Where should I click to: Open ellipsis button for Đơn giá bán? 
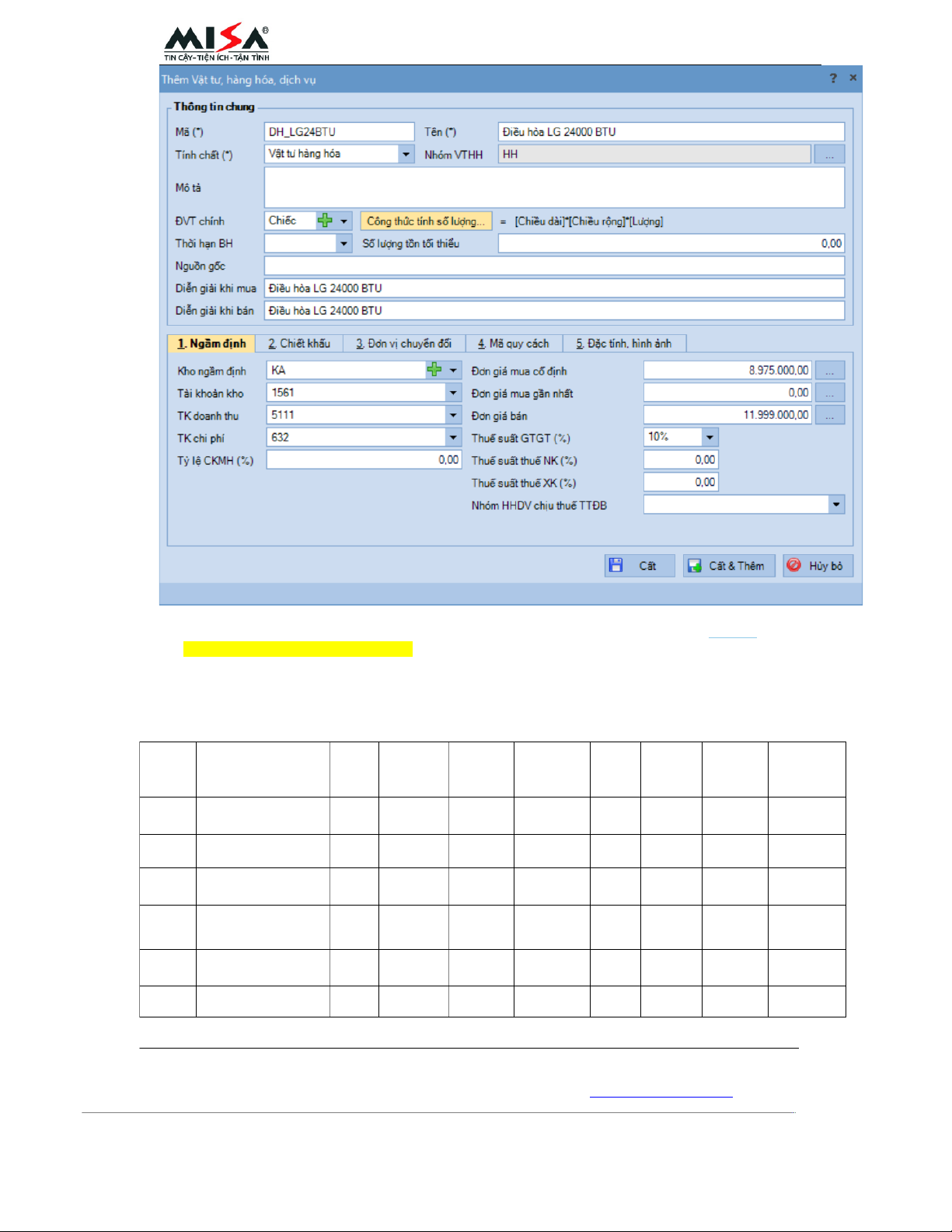point(829,416)
